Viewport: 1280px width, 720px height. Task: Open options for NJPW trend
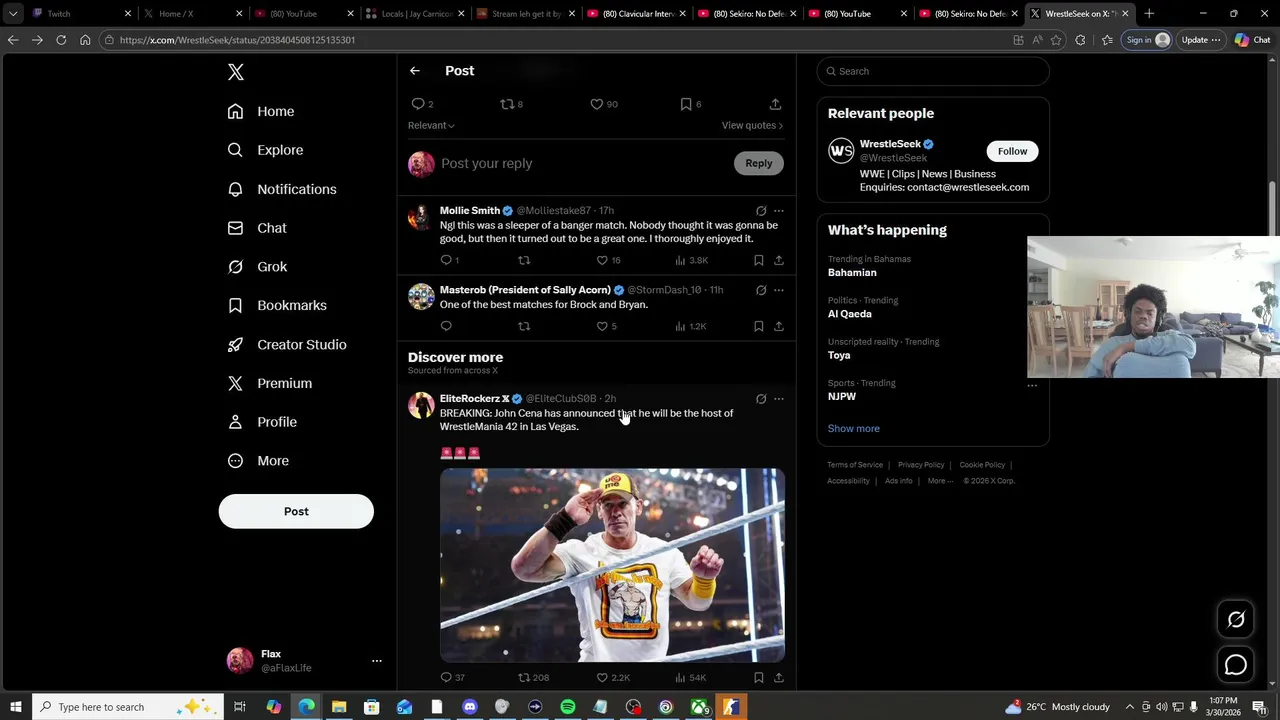[1032, 385]
